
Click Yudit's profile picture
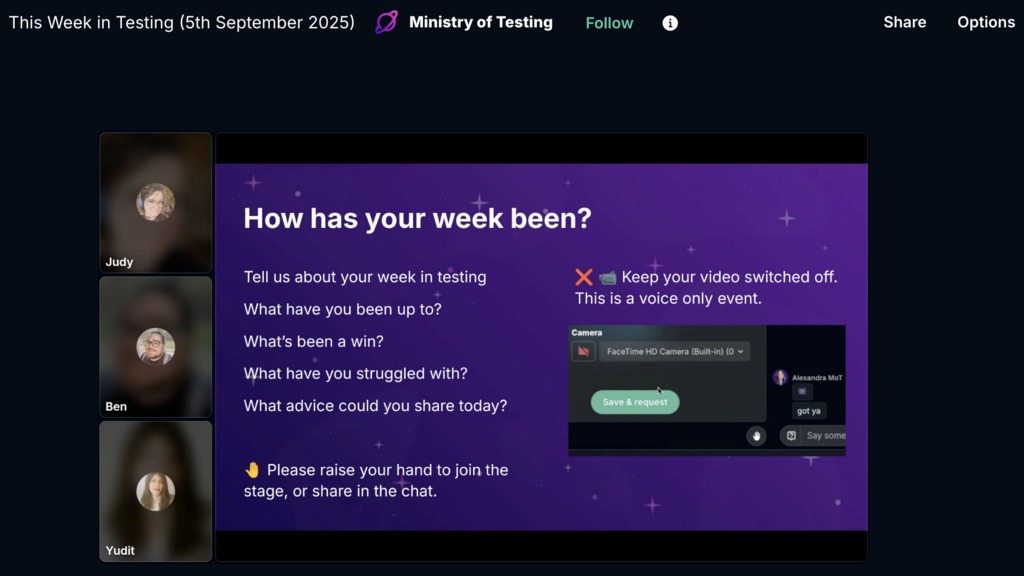point(155,491)
